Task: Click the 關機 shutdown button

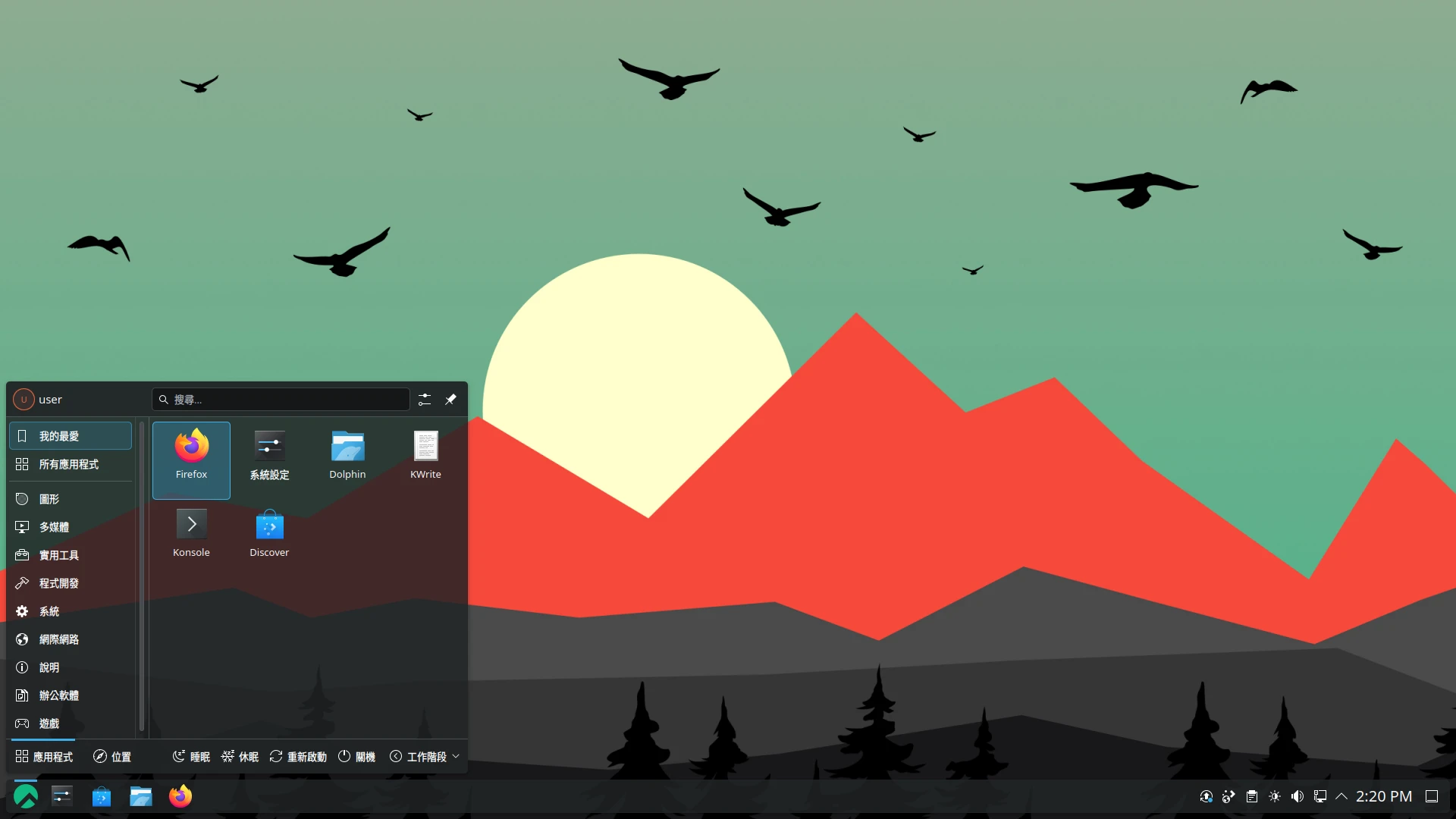Action: 356,757
